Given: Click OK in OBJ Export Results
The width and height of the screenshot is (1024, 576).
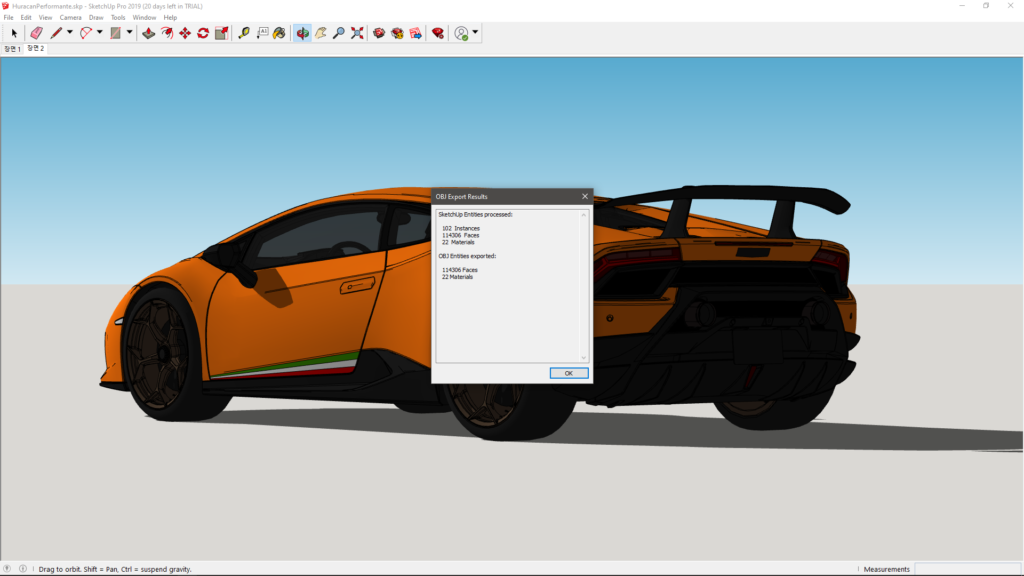Looking at the screenshot, I should point(569,373).
